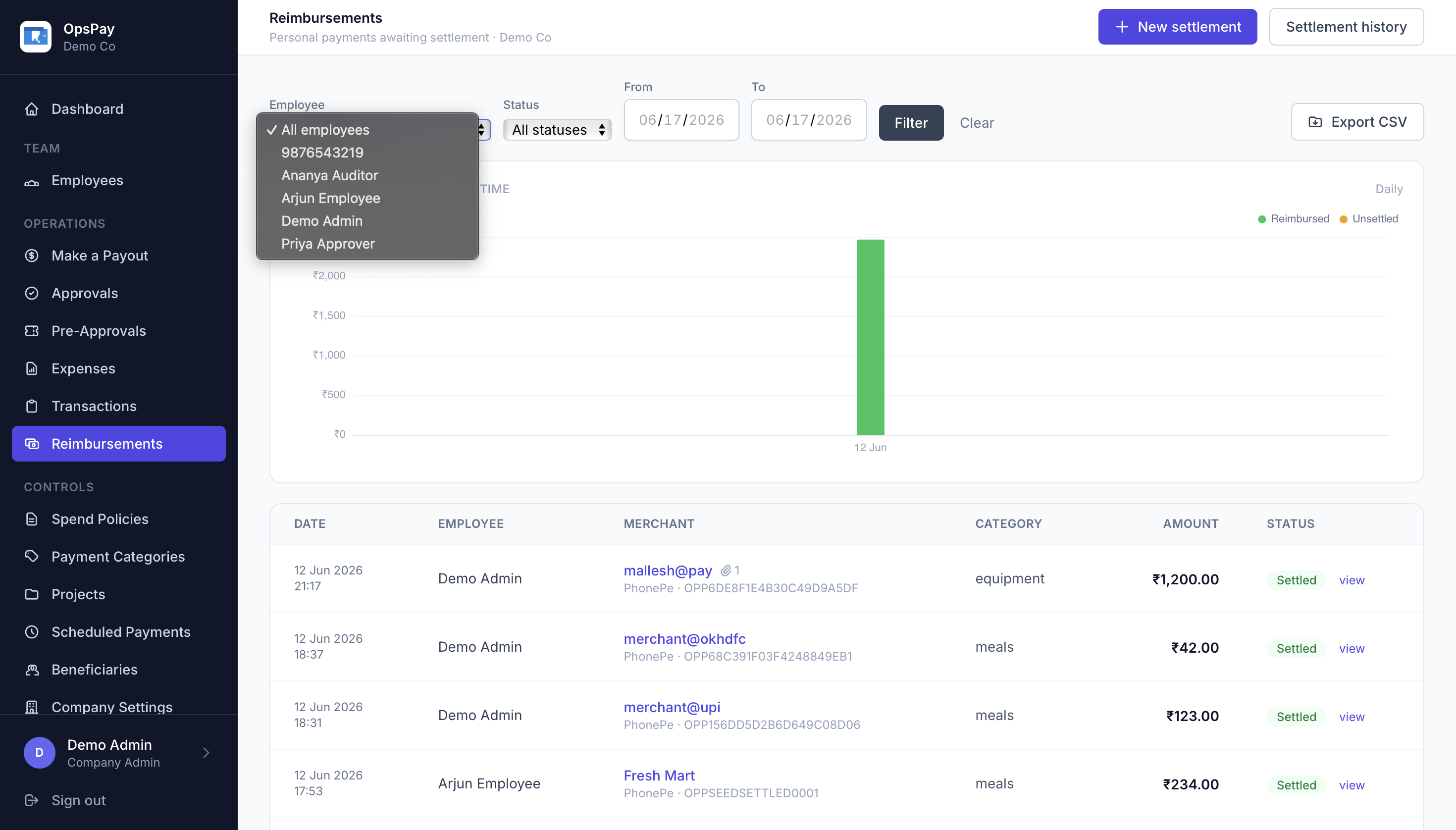1456x830 pixels.
Task: Open Settlement history
Action: tap(1346, 27)
